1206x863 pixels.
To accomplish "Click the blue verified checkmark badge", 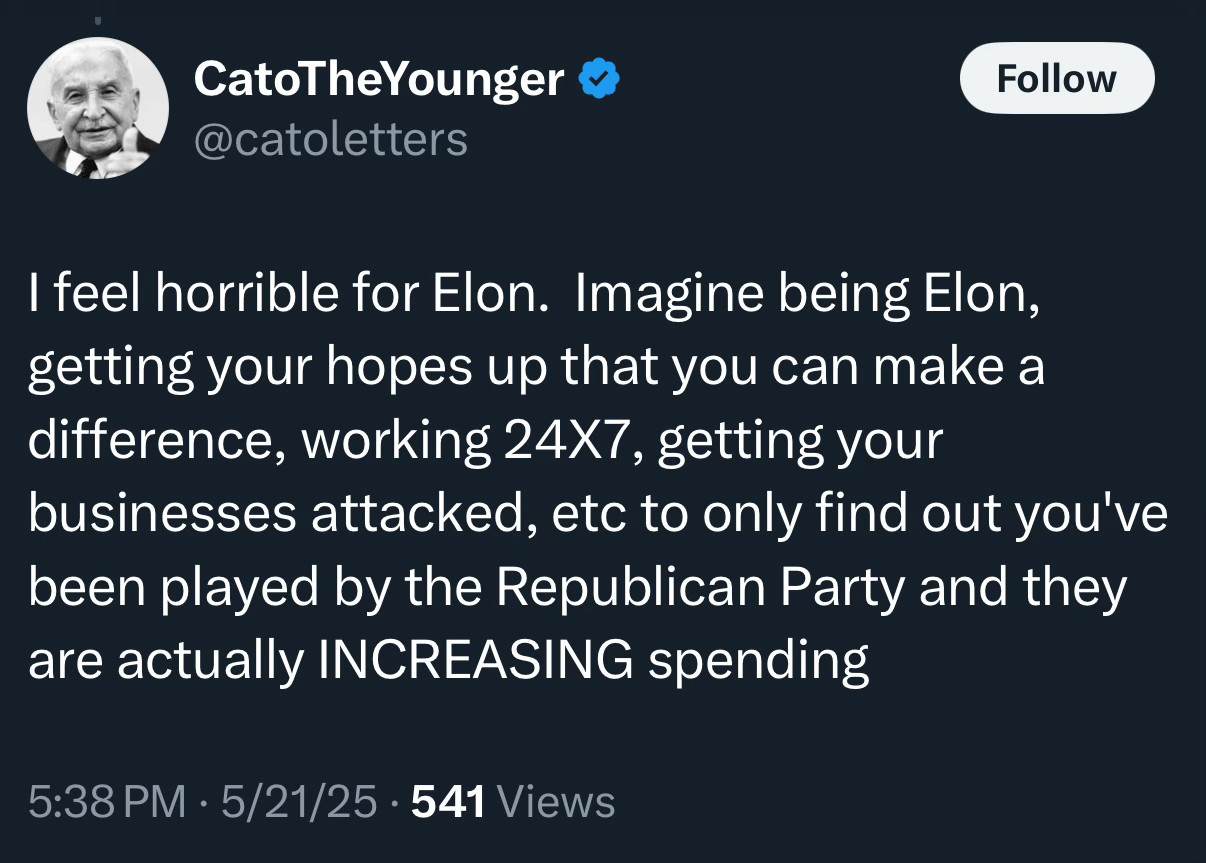I will (599, 78).
